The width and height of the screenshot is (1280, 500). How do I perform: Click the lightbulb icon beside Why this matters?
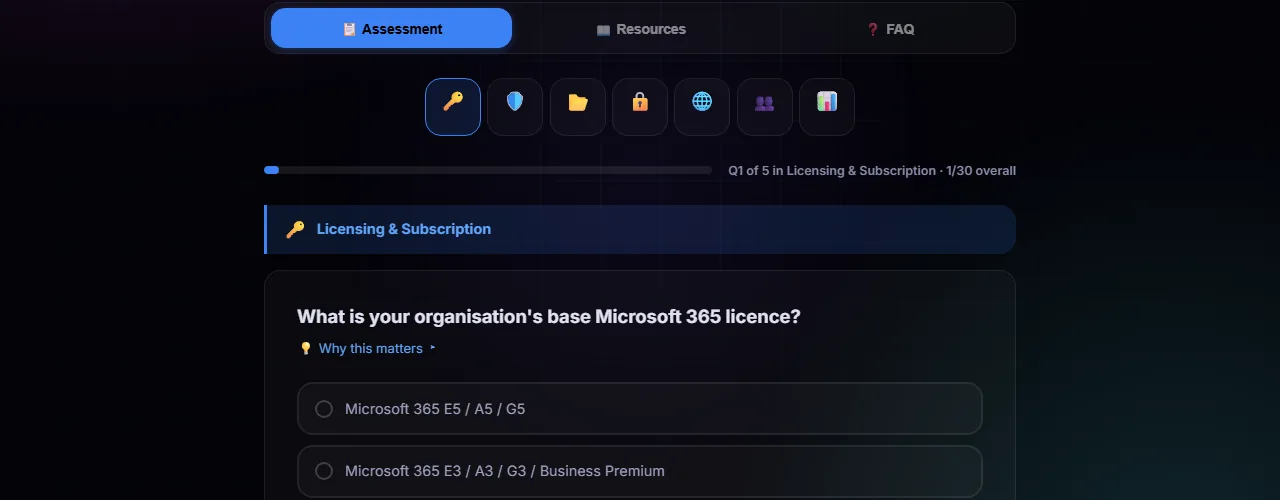(306, 349)
